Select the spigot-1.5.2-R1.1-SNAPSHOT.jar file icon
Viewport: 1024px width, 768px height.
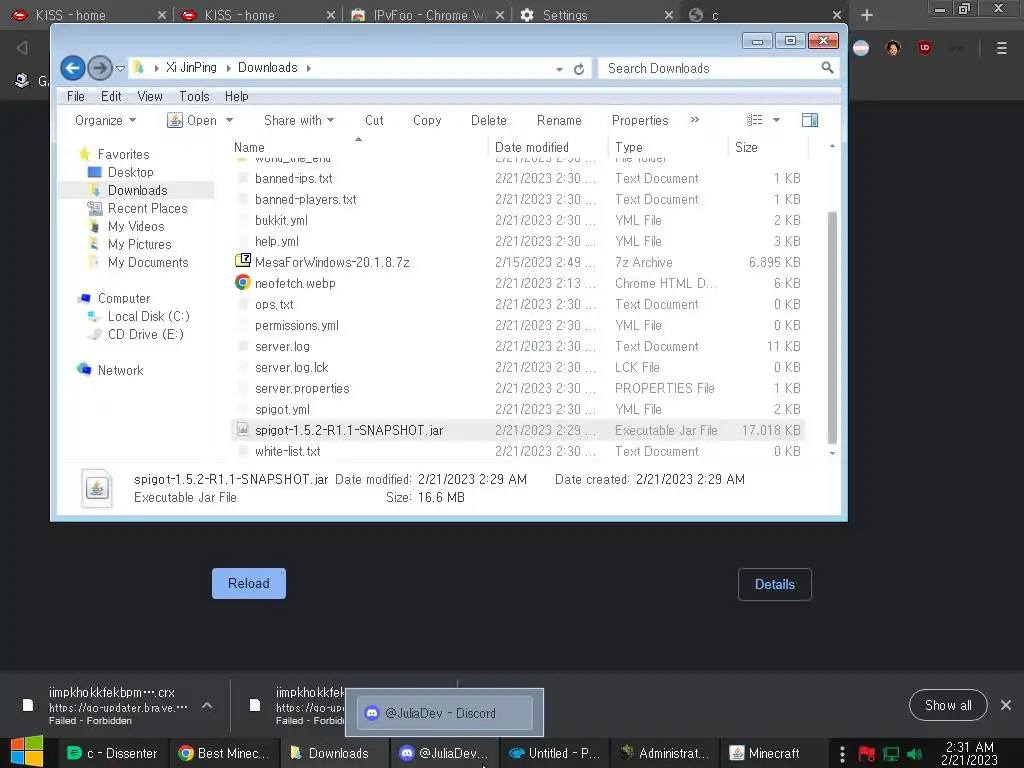[242, 430]
